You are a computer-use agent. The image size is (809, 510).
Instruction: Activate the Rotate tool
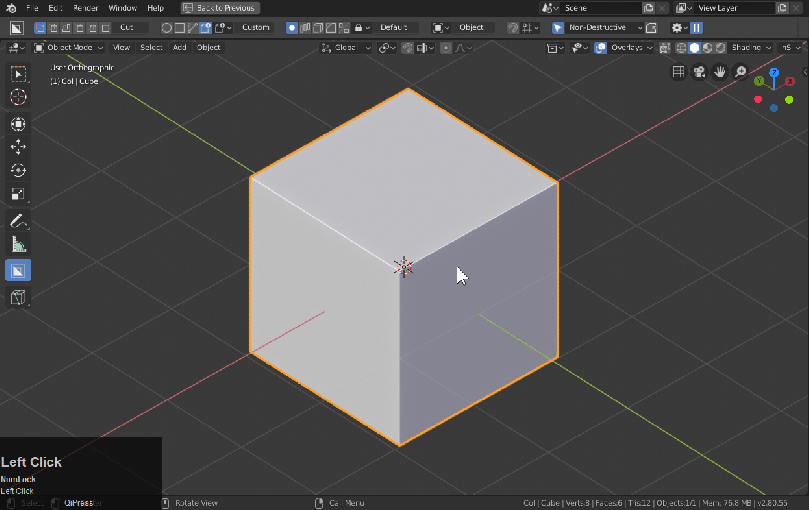[x=18, y=171]
